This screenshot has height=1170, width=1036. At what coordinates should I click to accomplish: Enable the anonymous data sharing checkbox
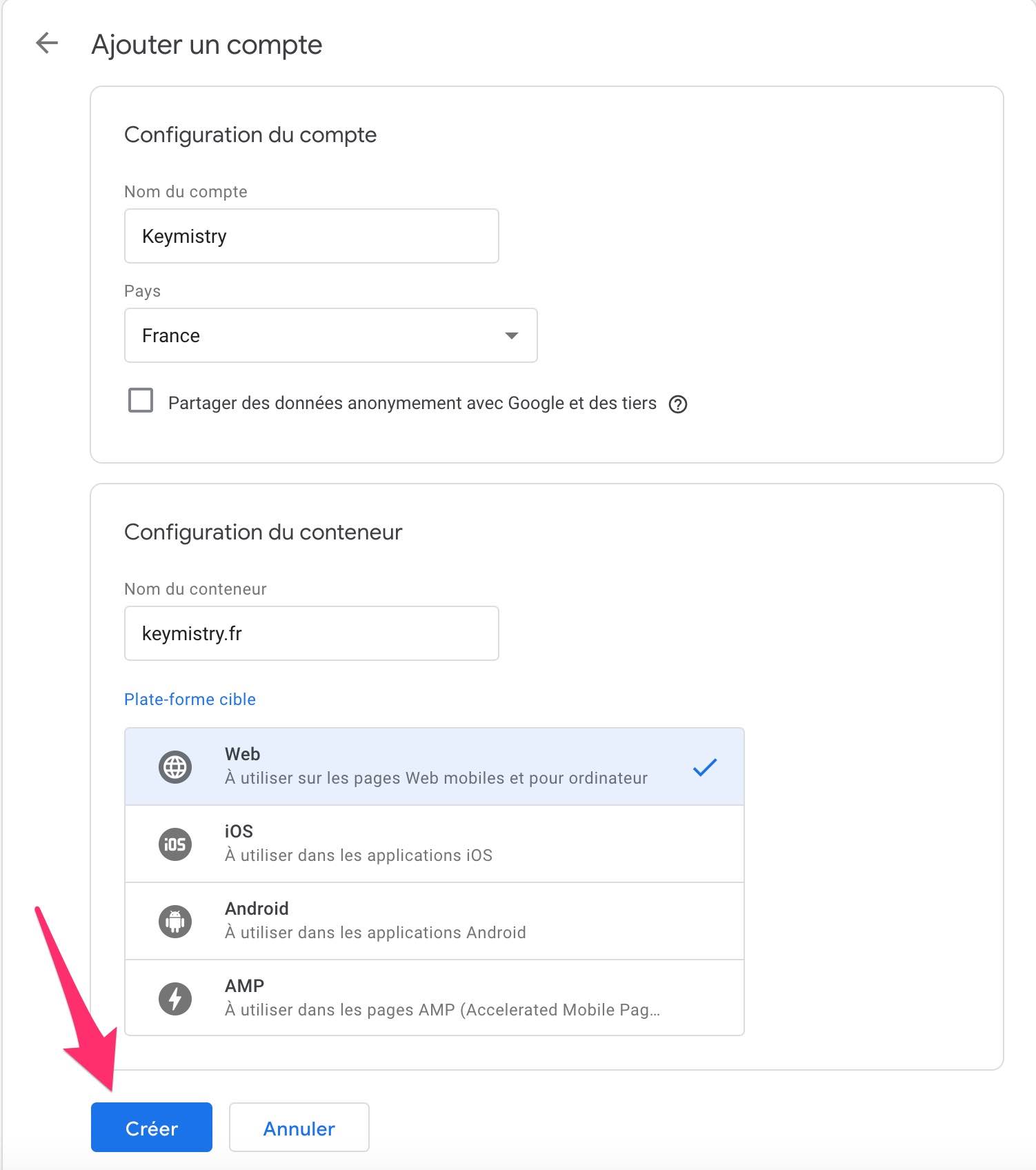[140, 401]
